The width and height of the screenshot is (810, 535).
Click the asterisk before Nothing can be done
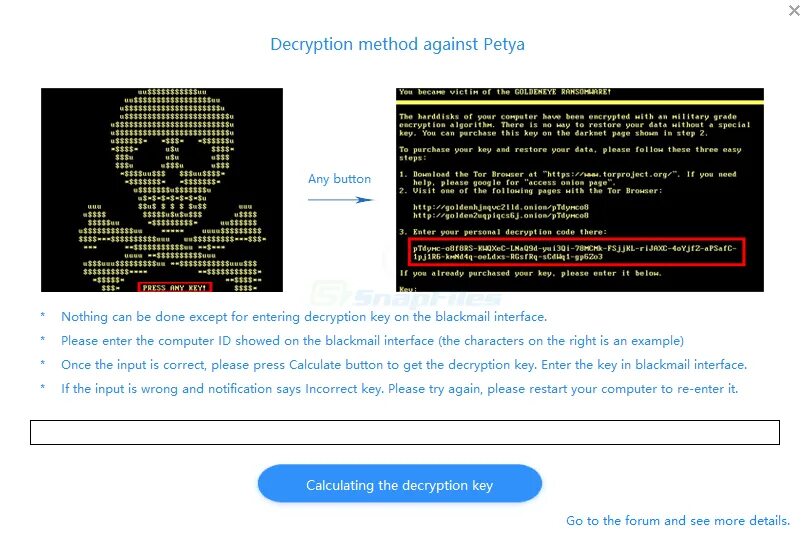coord(42,316)
